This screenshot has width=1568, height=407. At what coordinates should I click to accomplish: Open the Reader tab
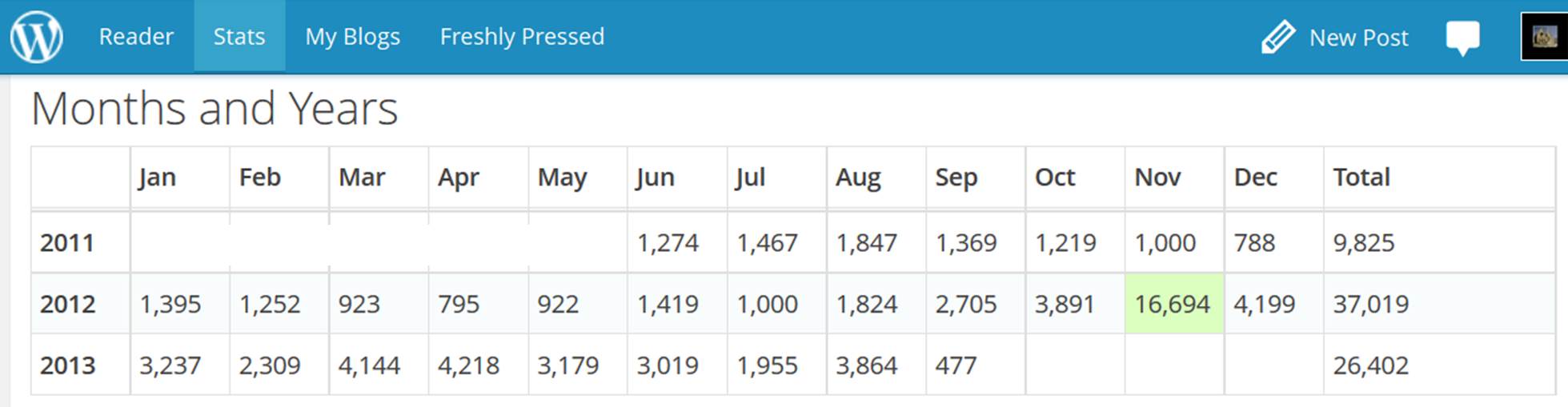point(136,37)
